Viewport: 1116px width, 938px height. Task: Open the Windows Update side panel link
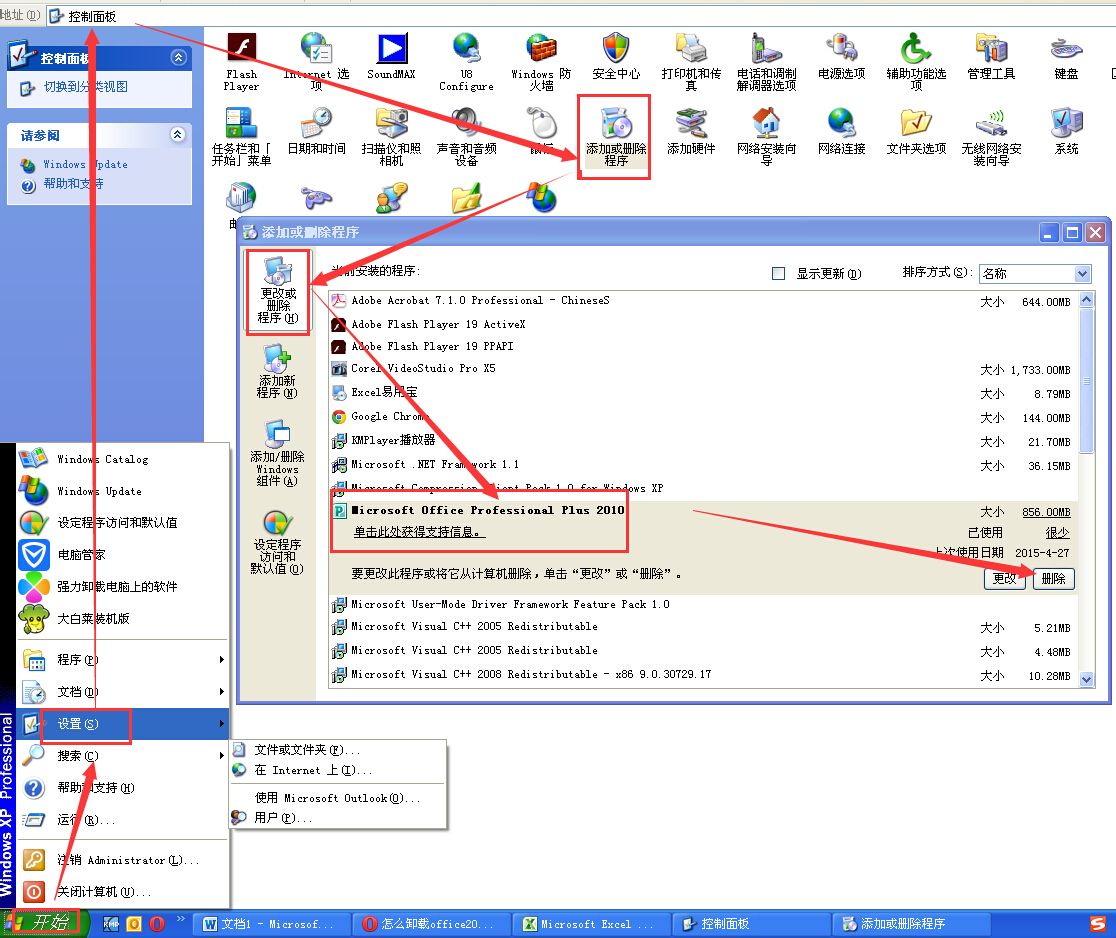[x=85, y=164]
